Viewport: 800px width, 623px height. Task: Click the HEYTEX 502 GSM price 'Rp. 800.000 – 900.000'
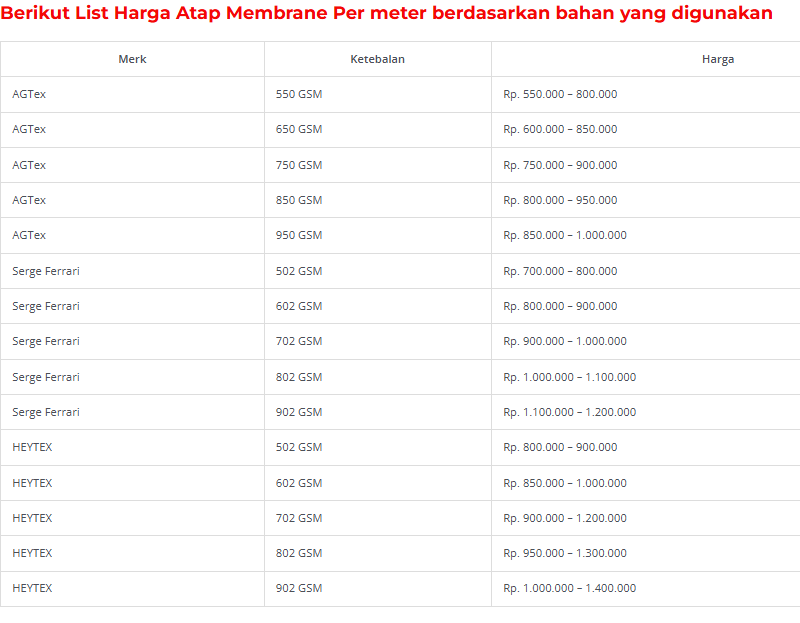(560, 447)
